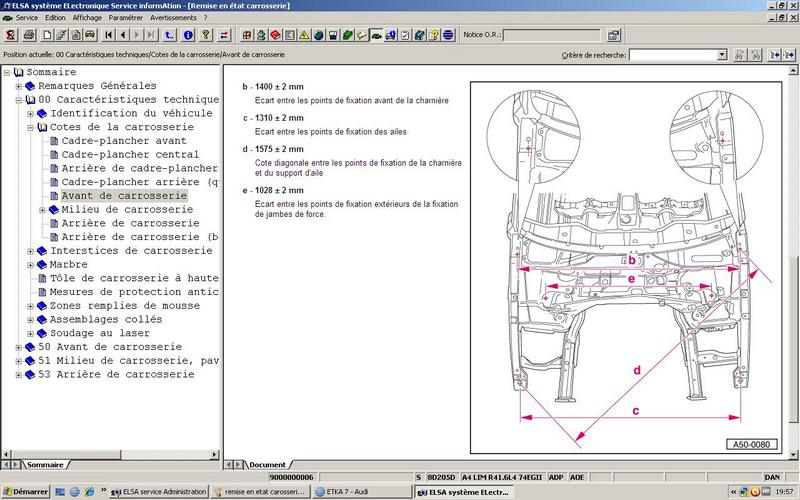
Task: Collapse the 00 Caractéristiques techniques node
Action: (x=19, y=100)
